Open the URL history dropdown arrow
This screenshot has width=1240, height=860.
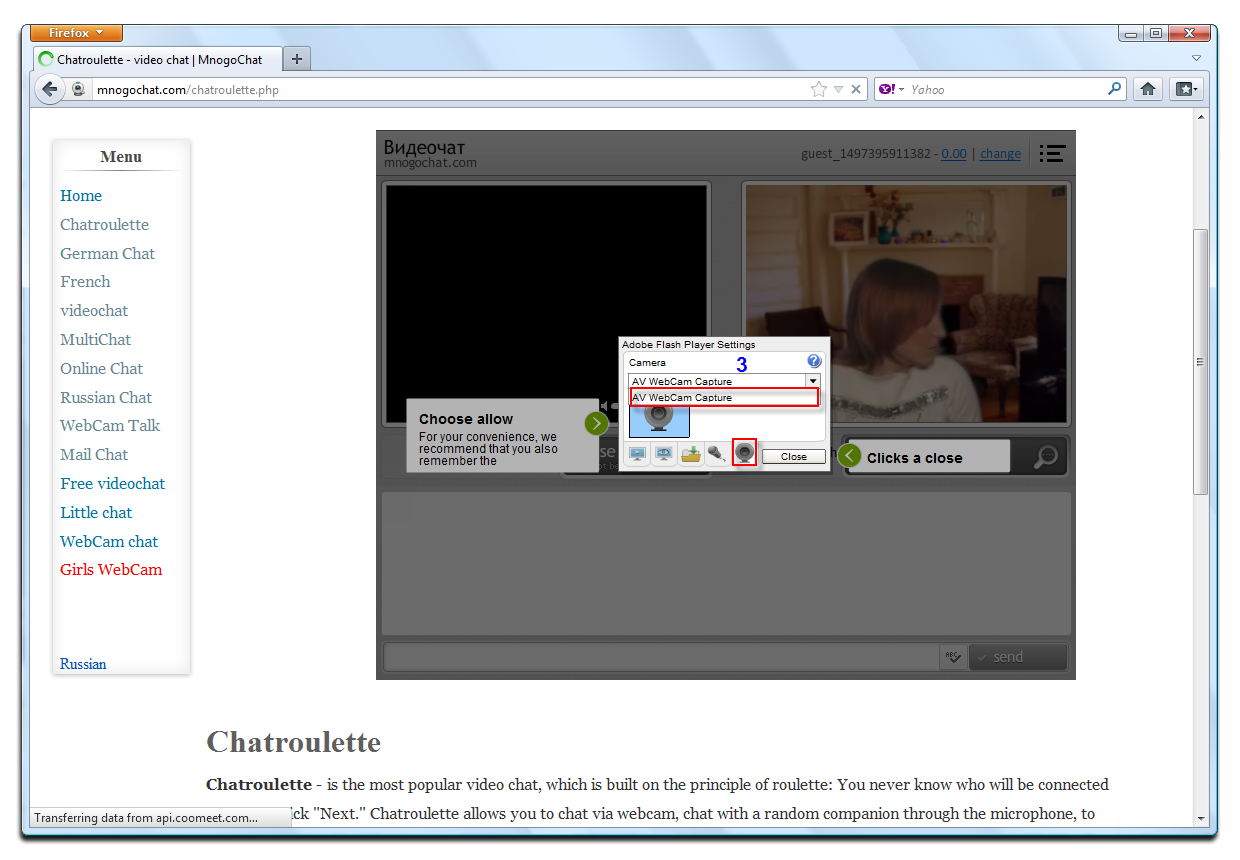[838, 89]
